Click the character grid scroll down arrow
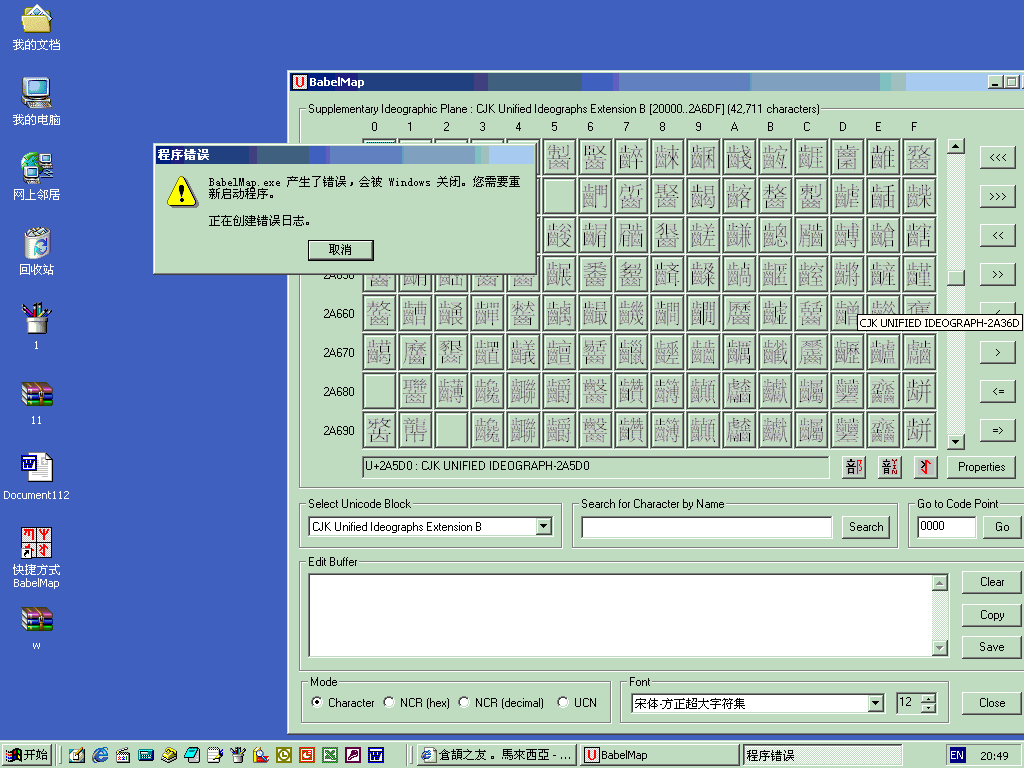Screen dimensions: 1024x768 click(956, 441)
